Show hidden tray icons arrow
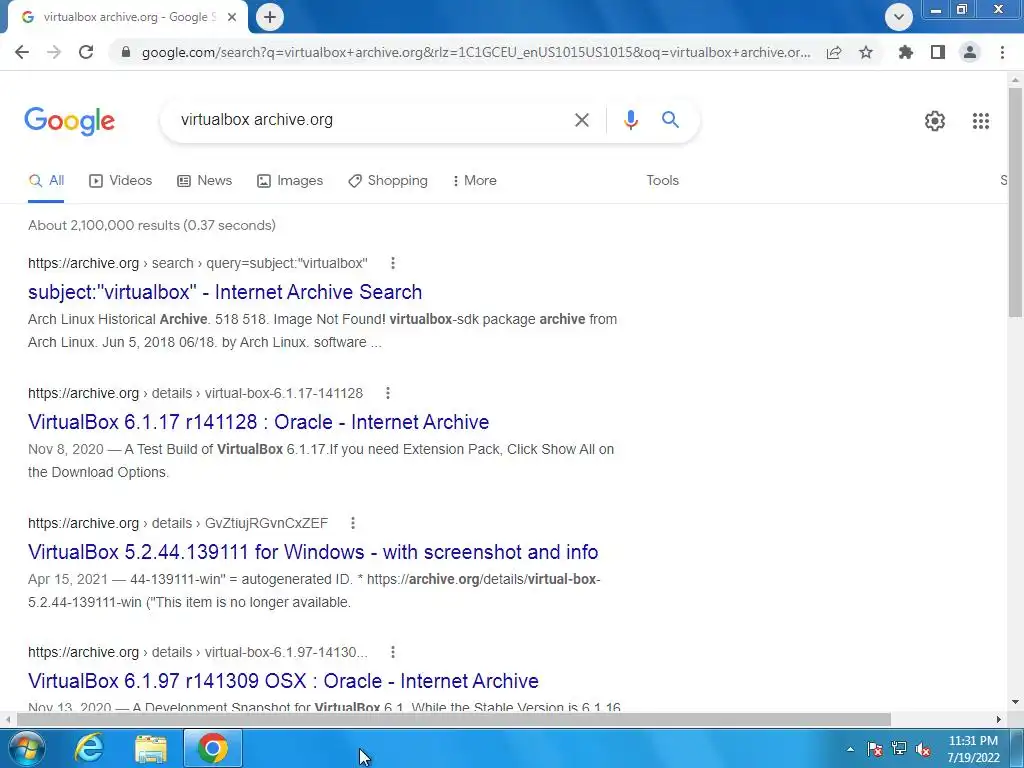1024x768 pixels. tap(850, 749)
